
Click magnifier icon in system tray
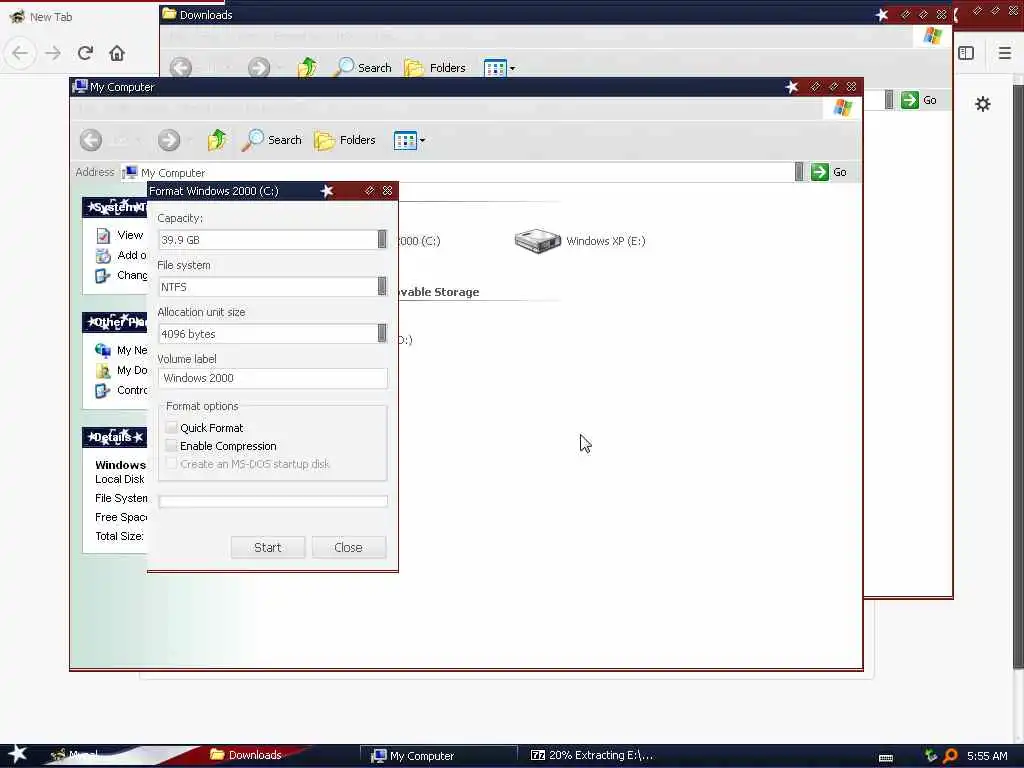tap(950, 756)
